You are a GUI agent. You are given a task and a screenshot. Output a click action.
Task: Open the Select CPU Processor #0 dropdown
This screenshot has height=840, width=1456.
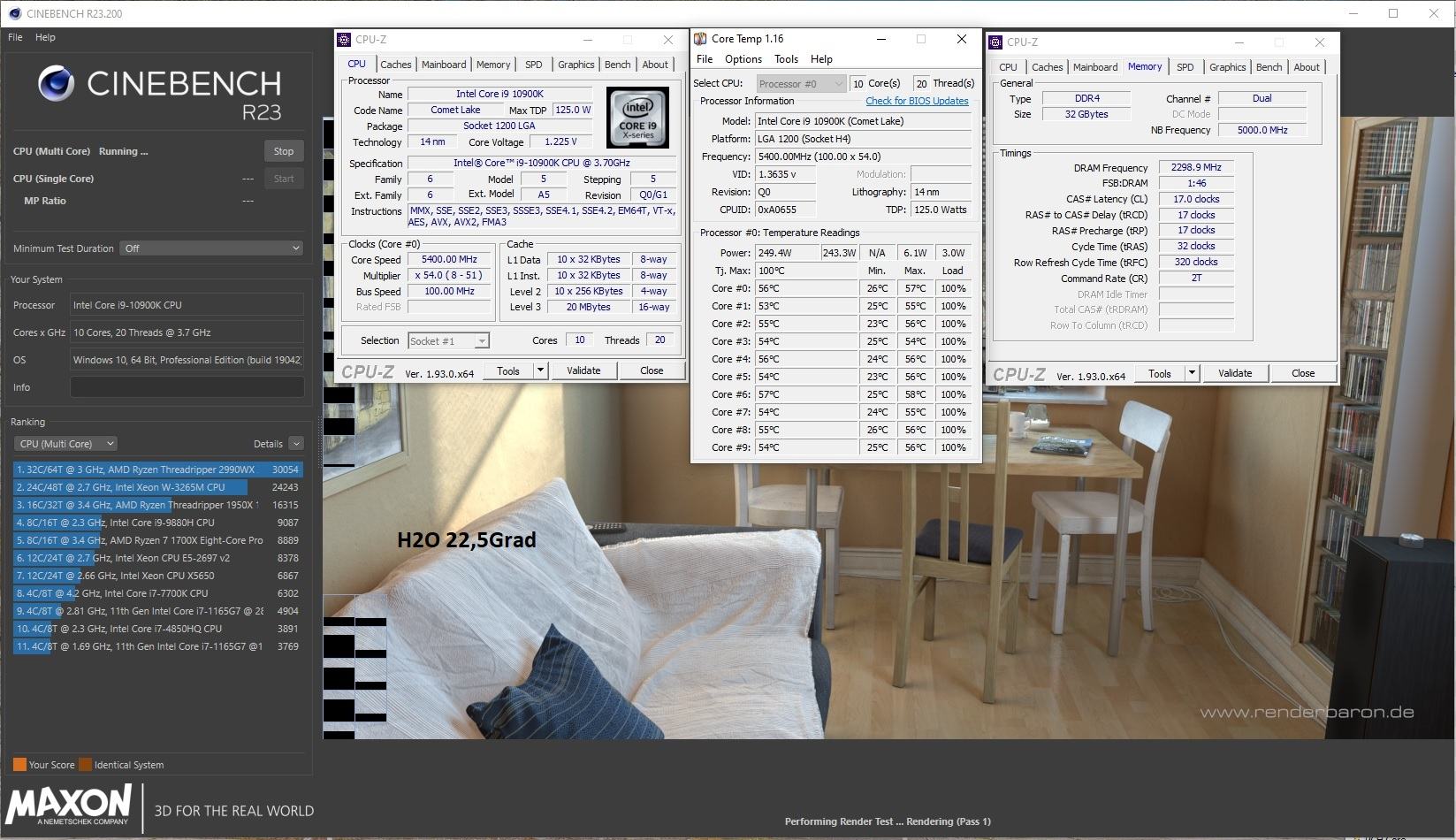[x=801, y=84]
